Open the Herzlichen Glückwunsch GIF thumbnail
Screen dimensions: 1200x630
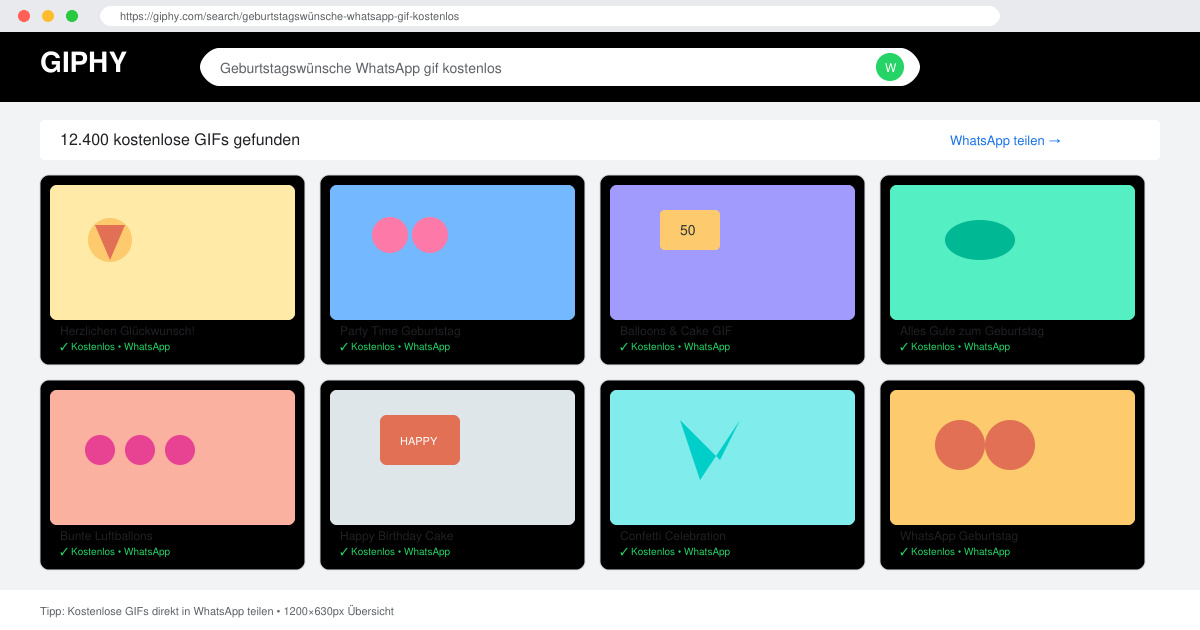click(172, 252)
